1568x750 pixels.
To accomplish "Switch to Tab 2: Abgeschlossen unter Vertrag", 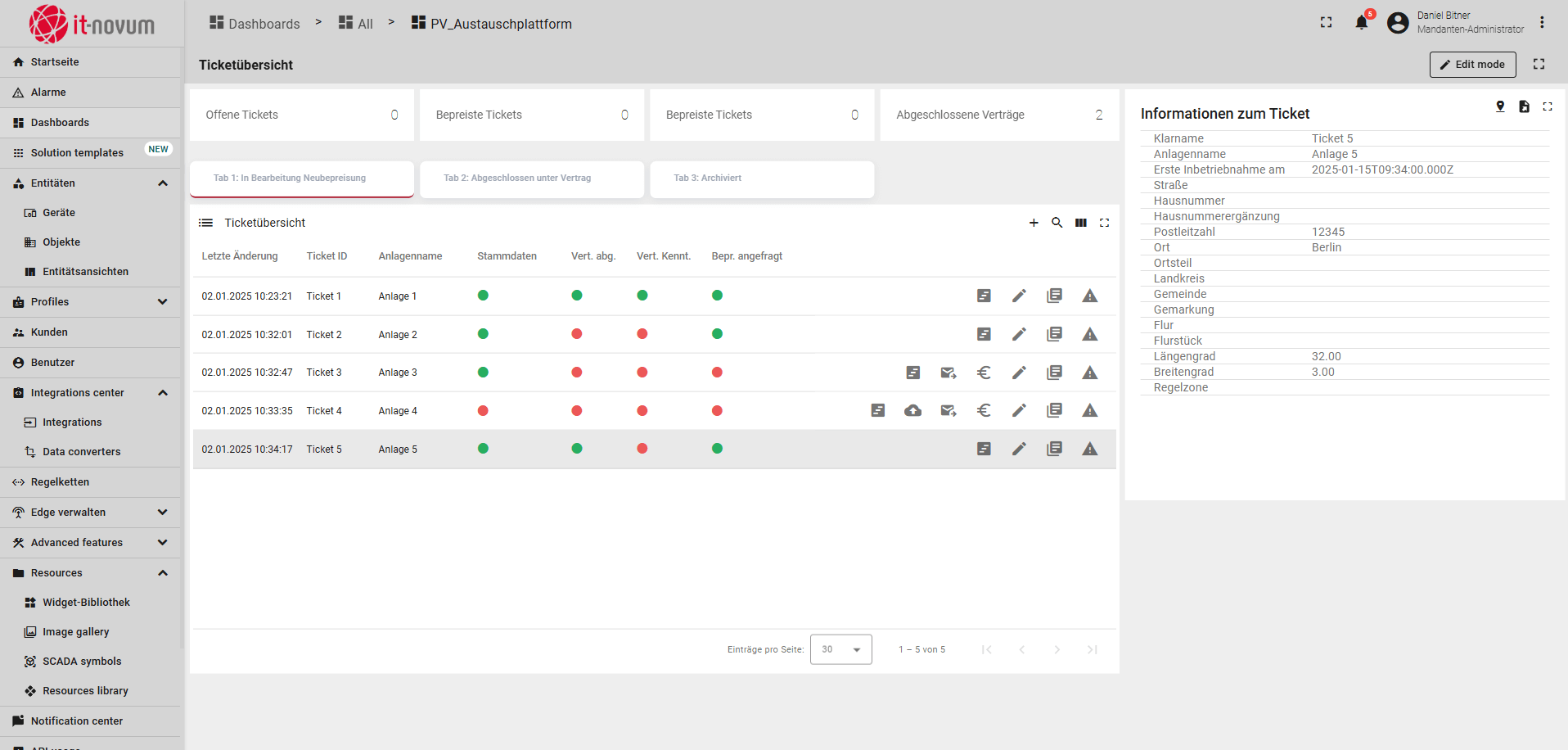I will click(531, 178).
